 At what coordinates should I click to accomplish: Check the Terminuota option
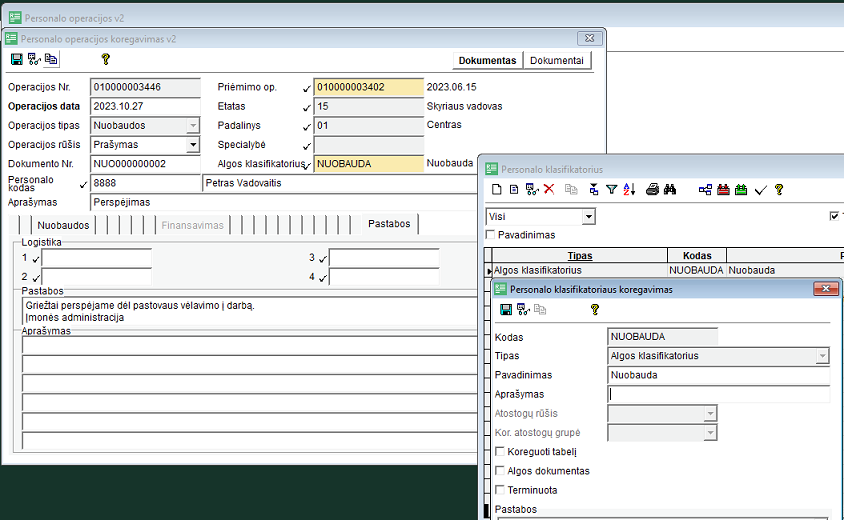(x=500, y=490)
